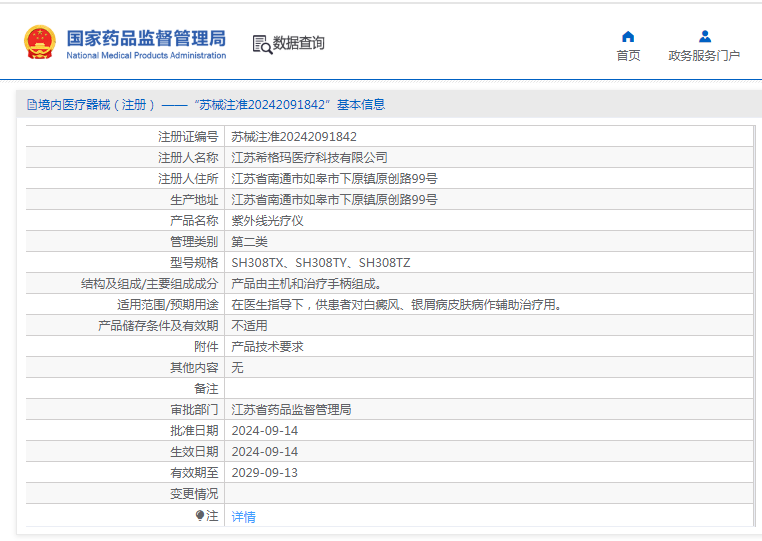Image resolution: width=762 pixels, height=541 pixels.
Task: Click the expiry date 2029-09-13
Action: 265,472
